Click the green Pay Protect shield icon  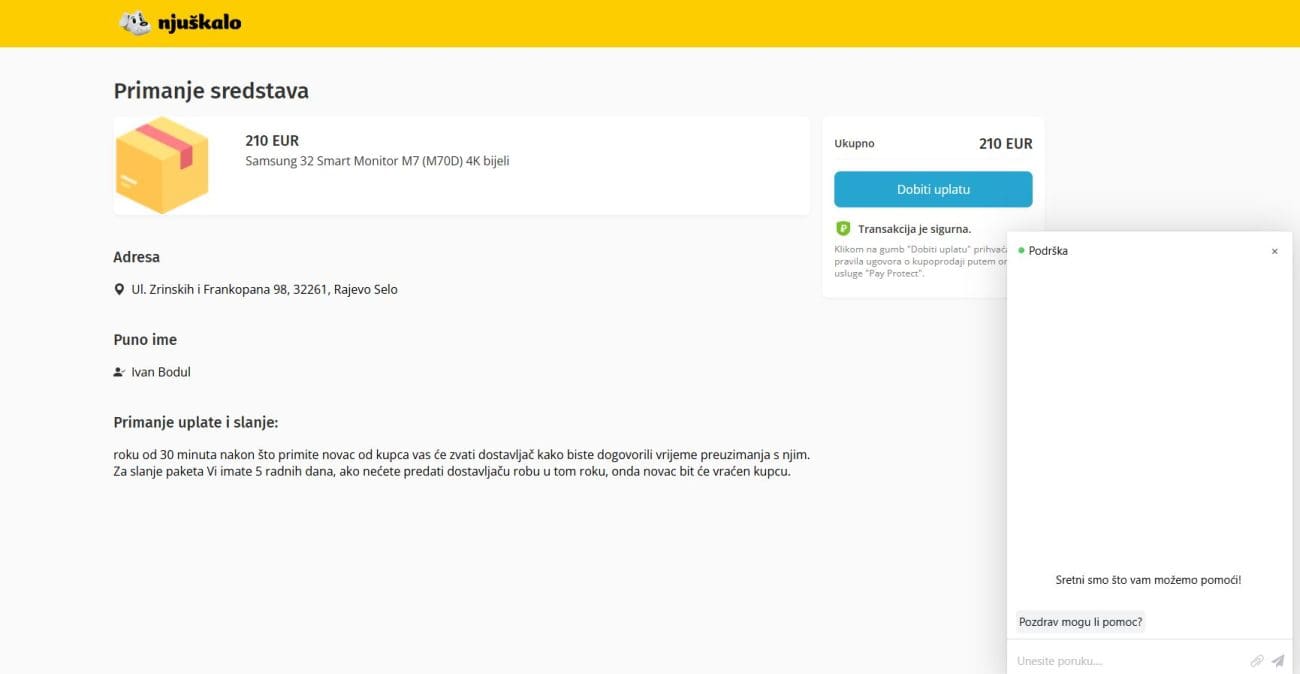click(843, 229)
